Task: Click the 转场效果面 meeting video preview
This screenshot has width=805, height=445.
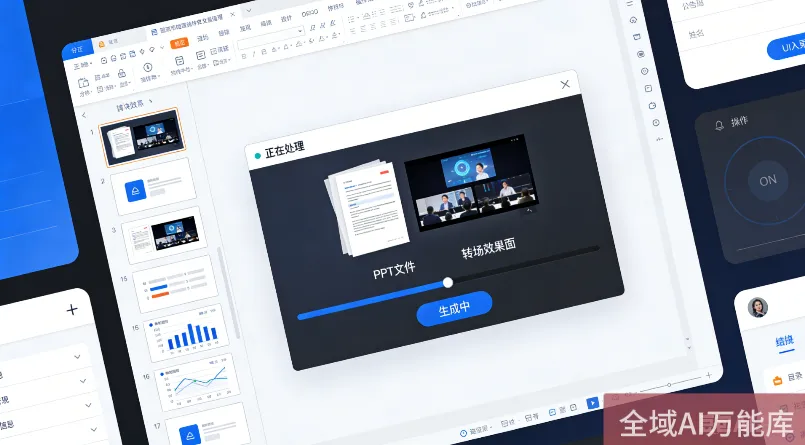Action: click(471, 183)
